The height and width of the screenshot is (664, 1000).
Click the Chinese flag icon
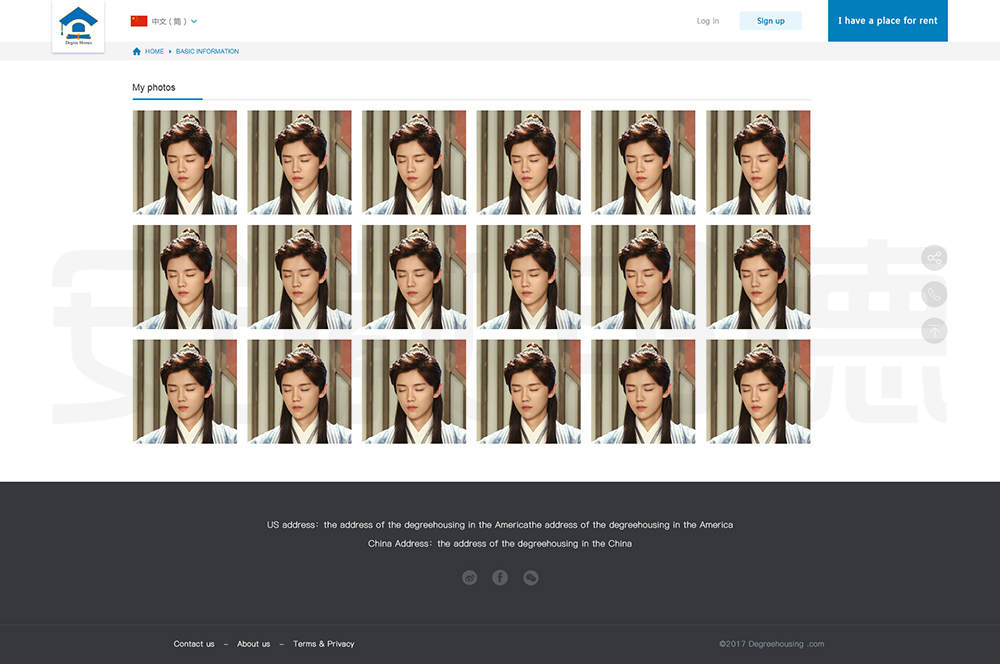[139, 21]
